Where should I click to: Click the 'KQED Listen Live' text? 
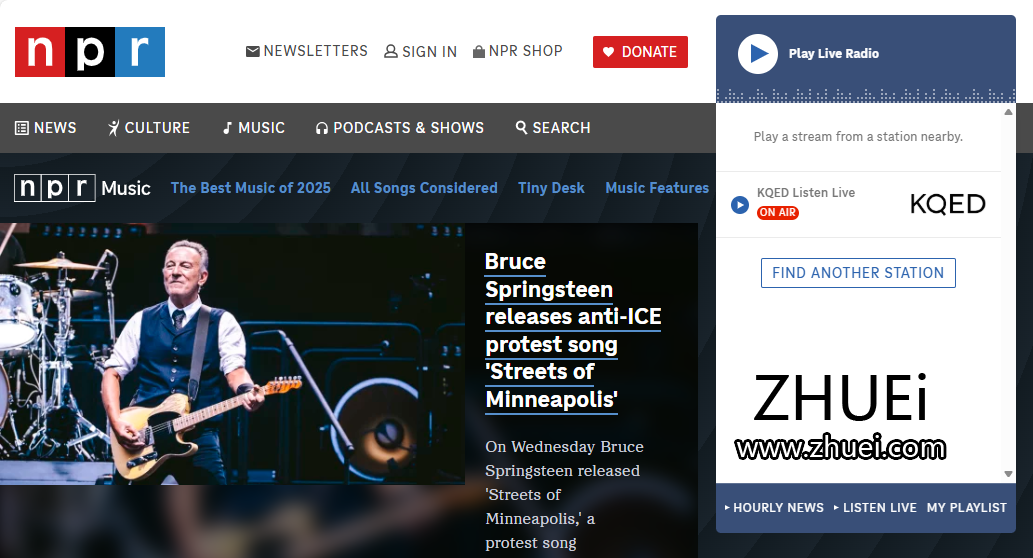pyautogui.click(x=806, y=192)
